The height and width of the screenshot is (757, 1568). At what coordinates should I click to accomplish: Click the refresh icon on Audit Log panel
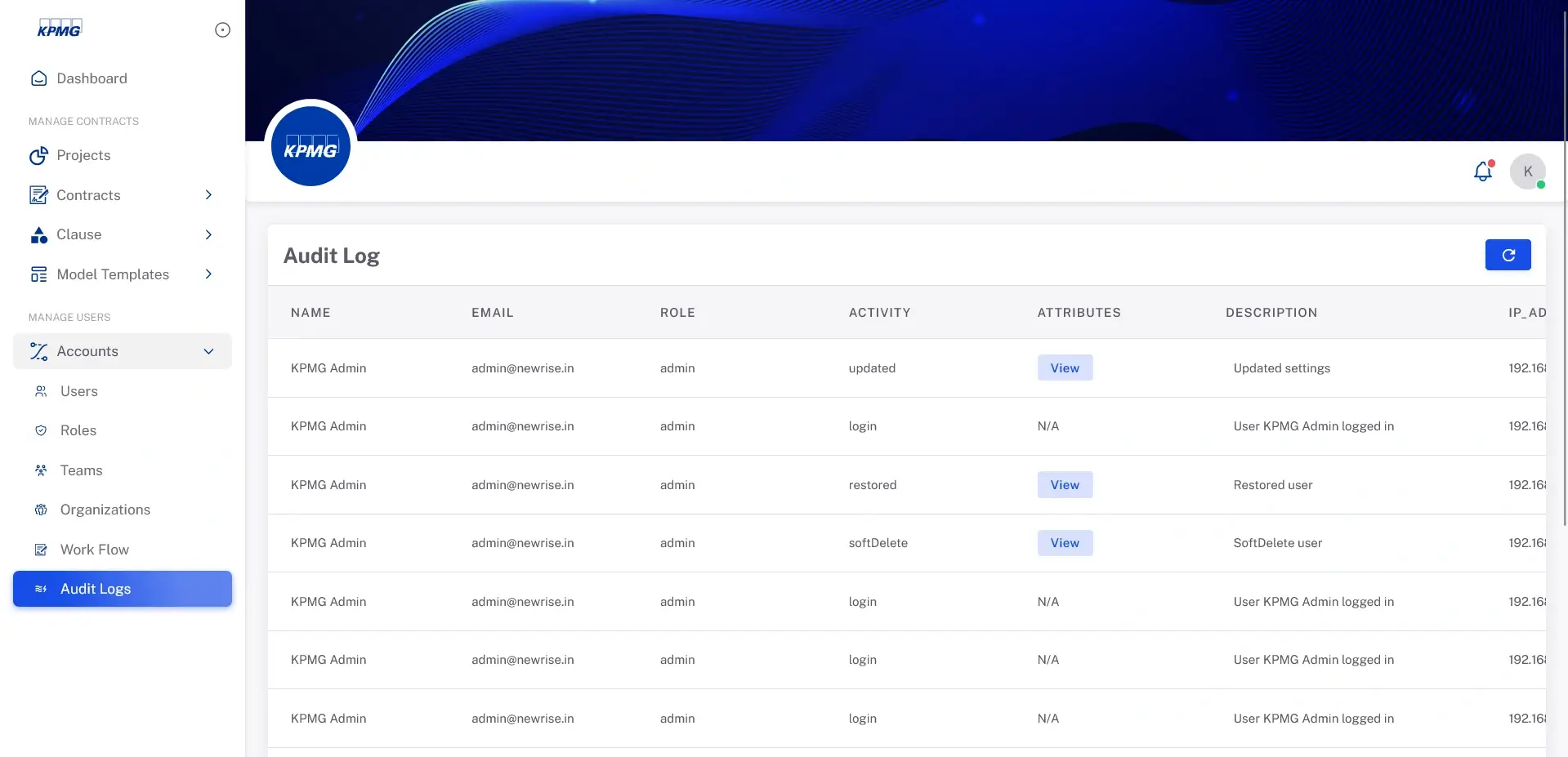1508,254
